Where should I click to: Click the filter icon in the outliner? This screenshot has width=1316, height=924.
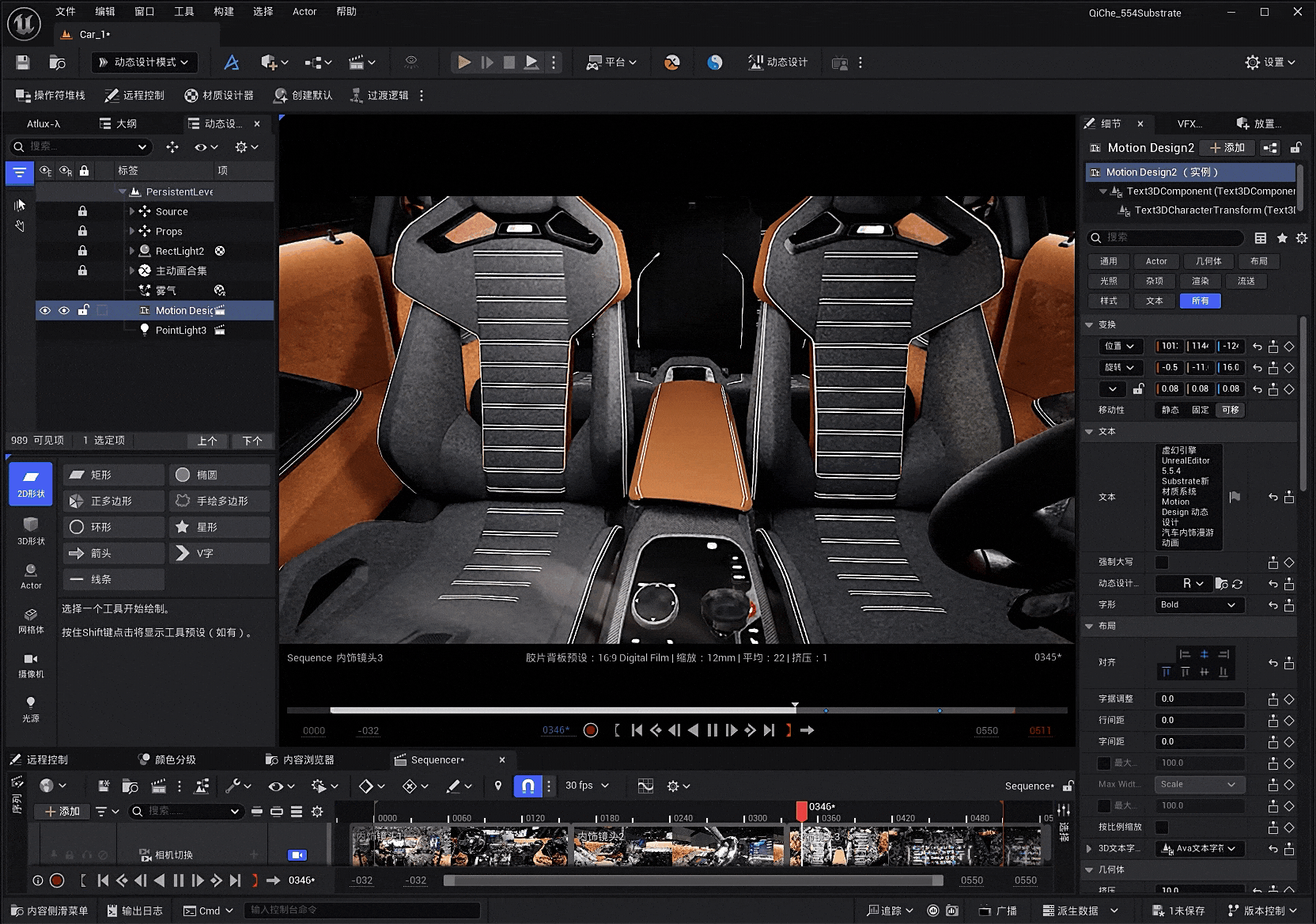click(x=20, y=172)
